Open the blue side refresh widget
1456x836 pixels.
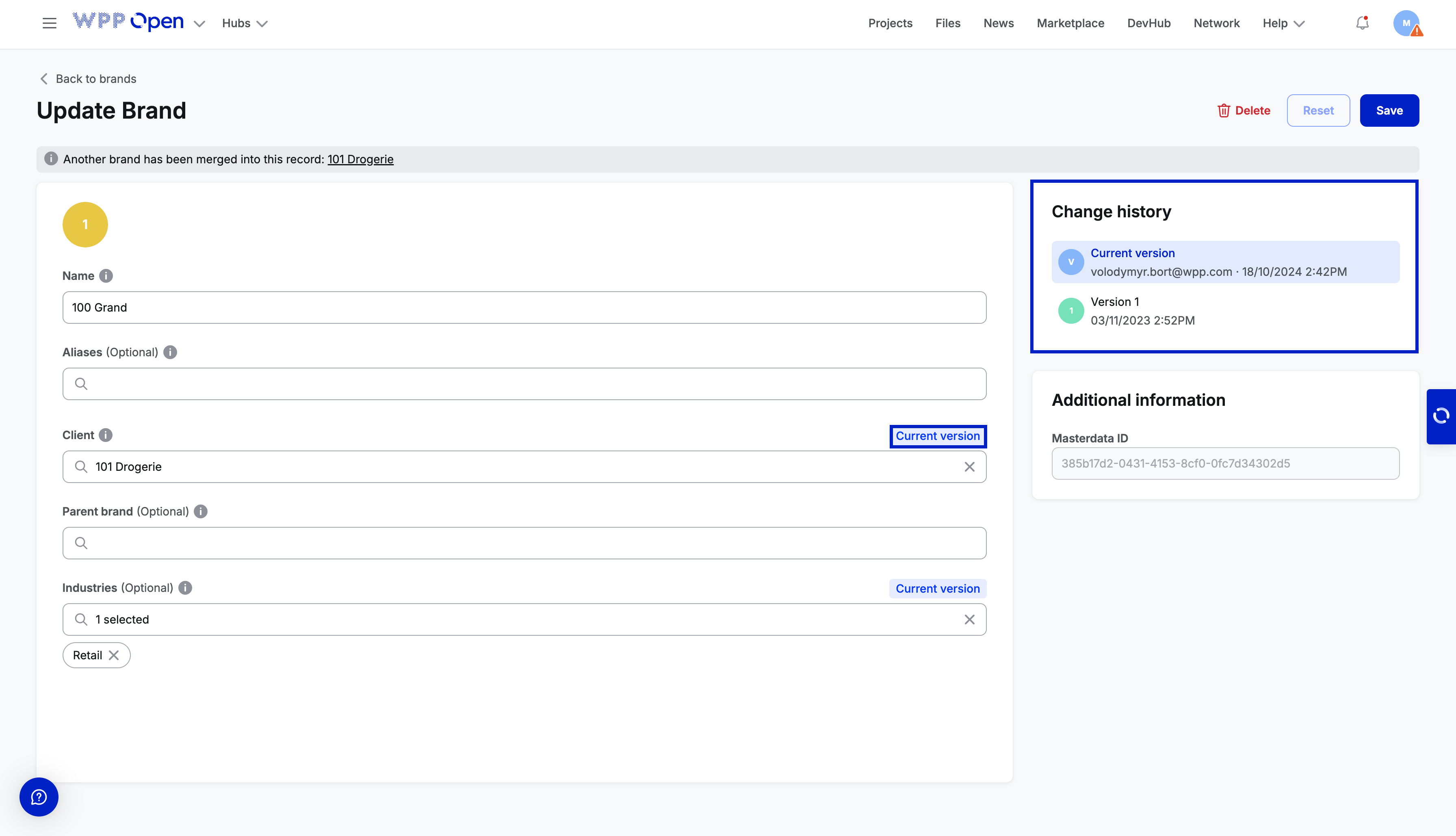[x=1441, y=416]
